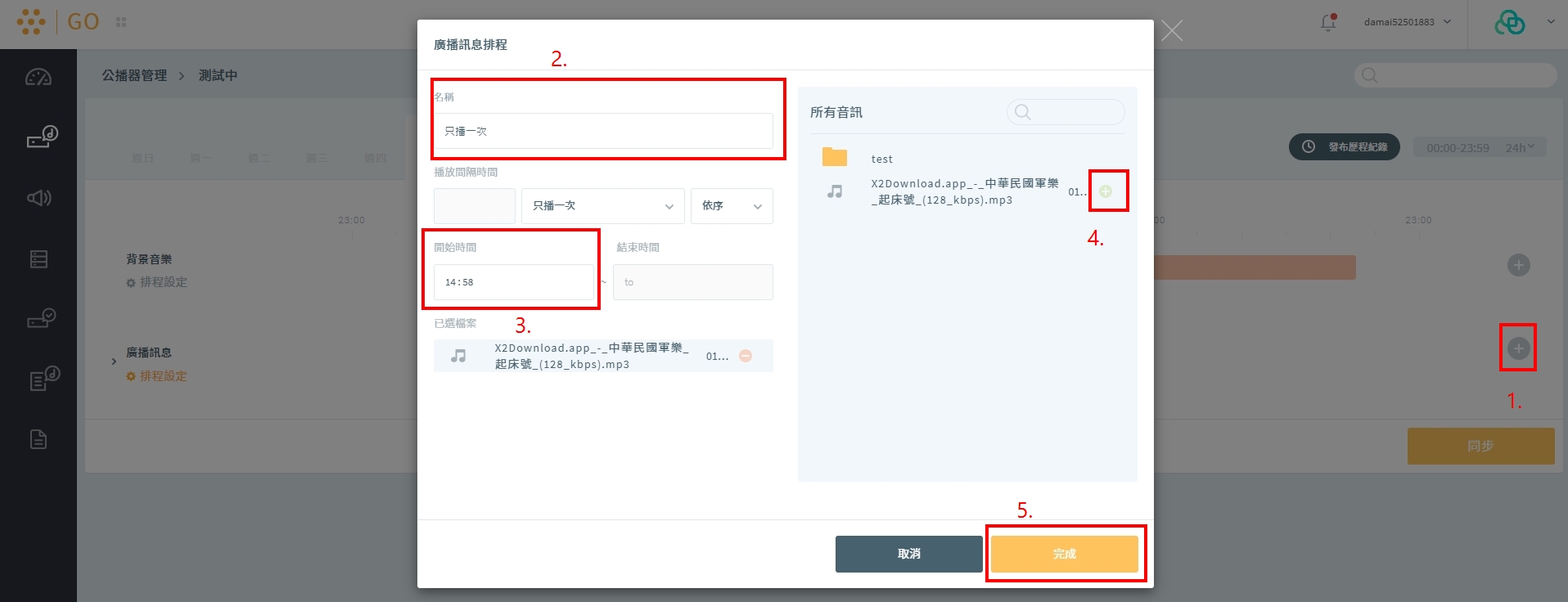Image resolution: width=1568 pixels, height=602 pixels.
Task: Click the 取消 button
Action: point(908,554)
